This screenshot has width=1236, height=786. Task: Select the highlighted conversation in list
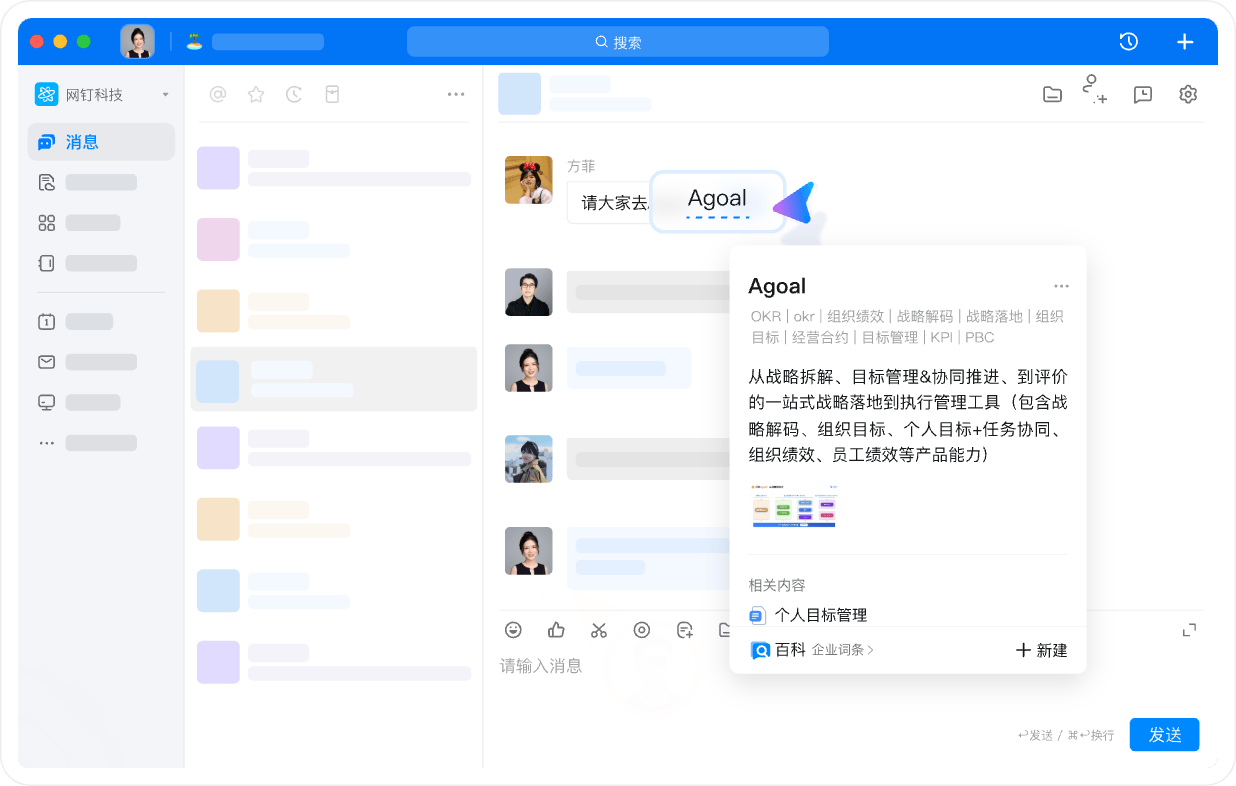[334, 380]
